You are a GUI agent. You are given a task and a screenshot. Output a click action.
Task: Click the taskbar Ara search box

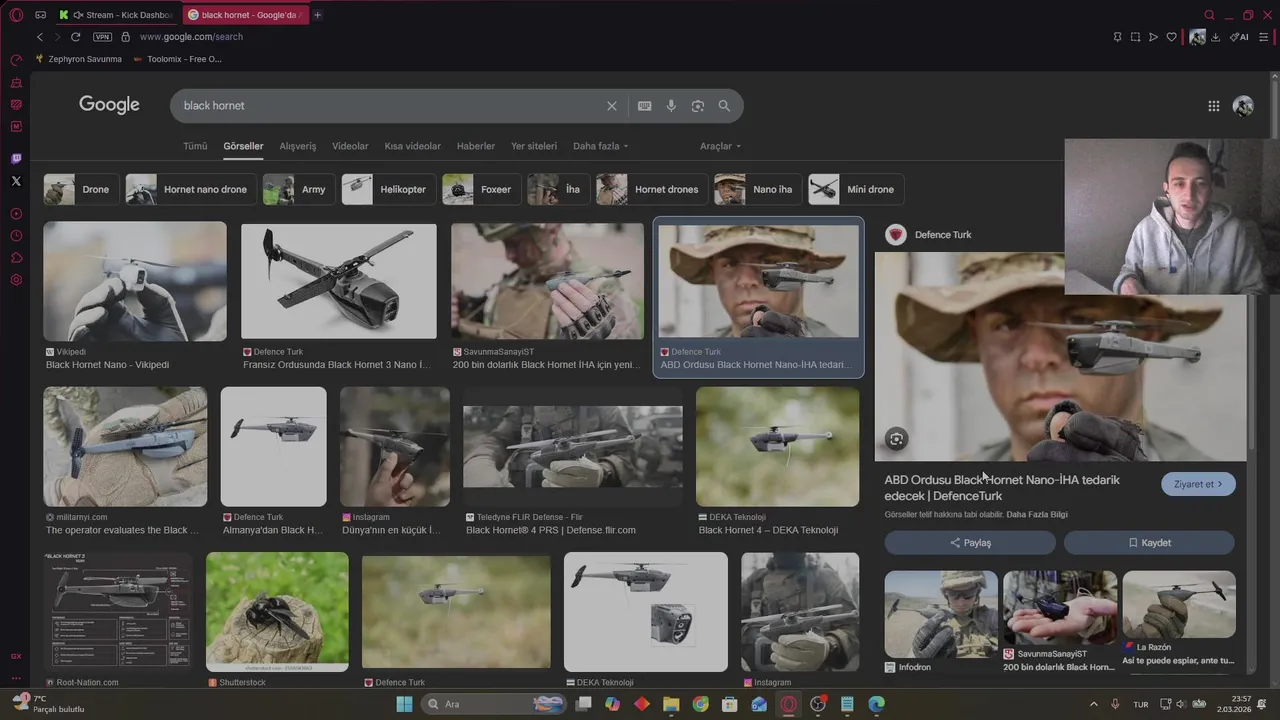pyautogui.click(x=495, y=704)
